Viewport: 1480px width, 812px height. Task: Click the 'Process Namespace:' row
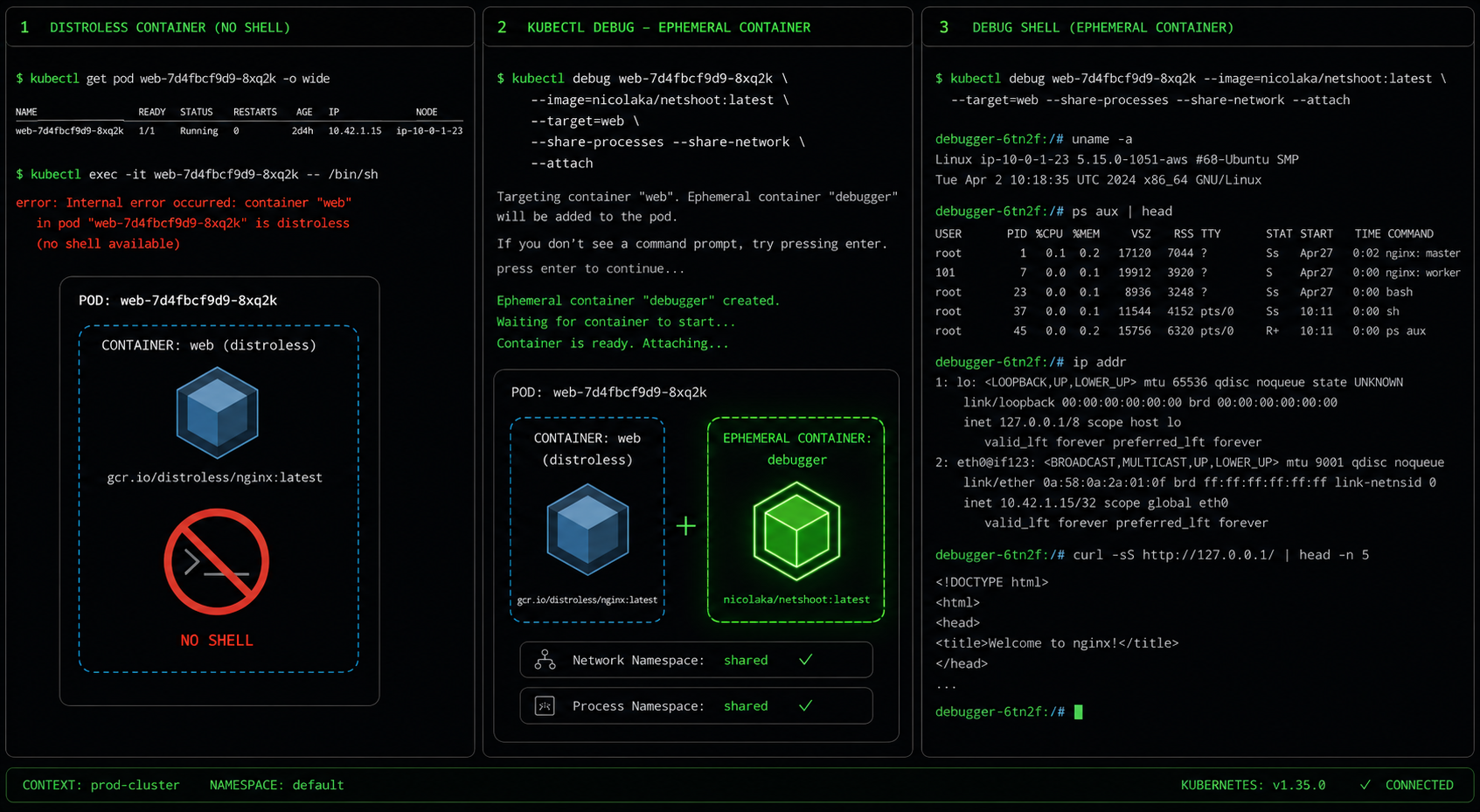coord(696,705)
